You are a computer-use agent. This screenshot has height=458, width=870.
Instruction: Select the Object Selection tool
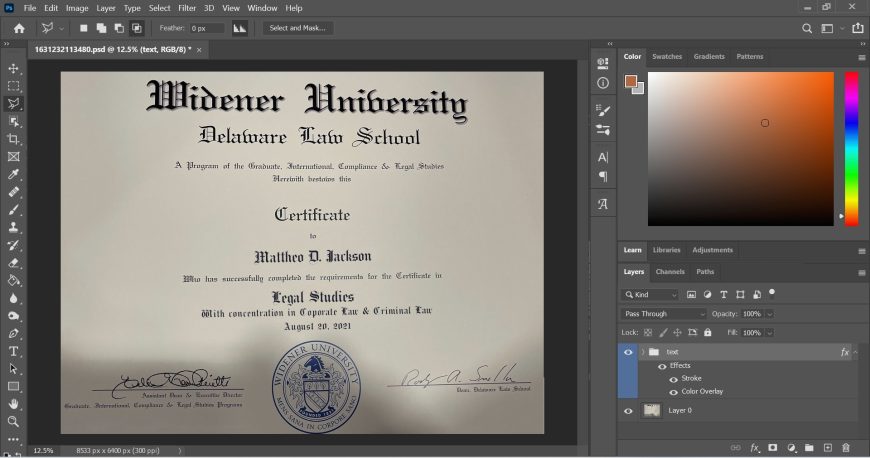pyautogui.click(x=13, y=122)
